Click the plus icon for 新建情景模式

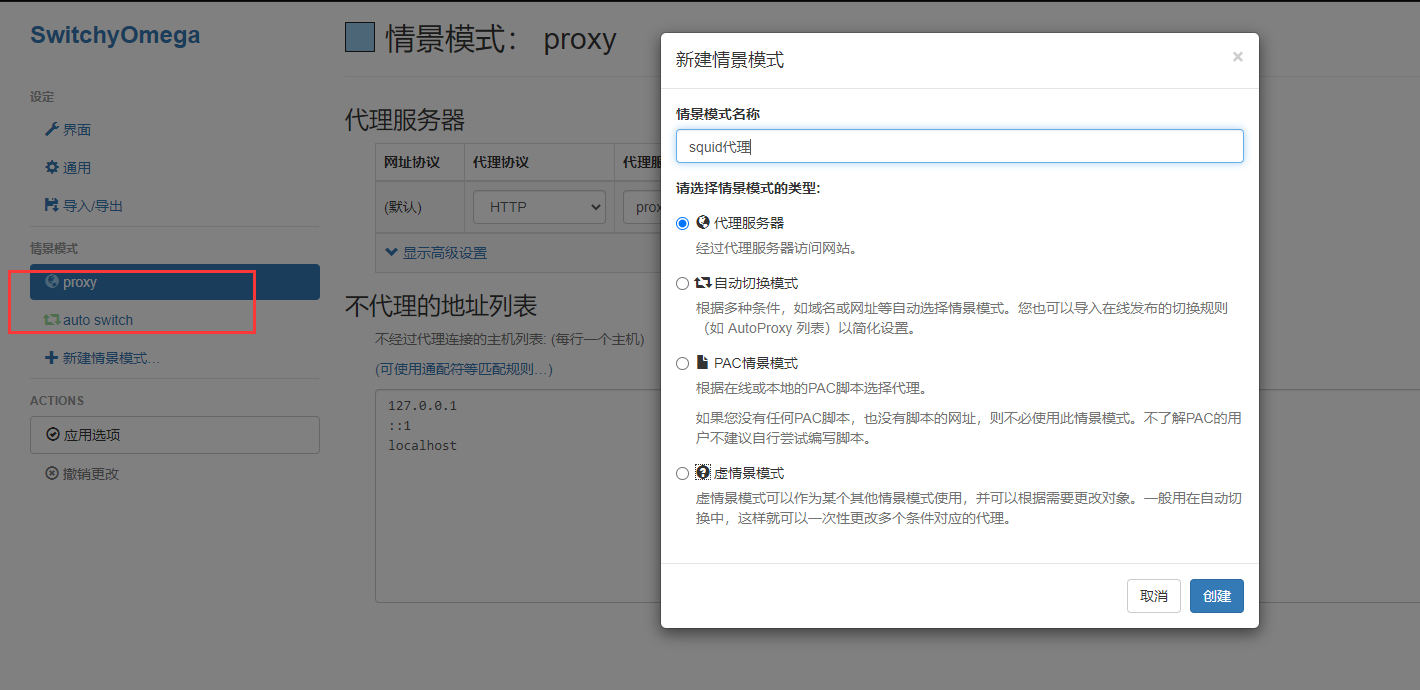(x=52, y=358)
